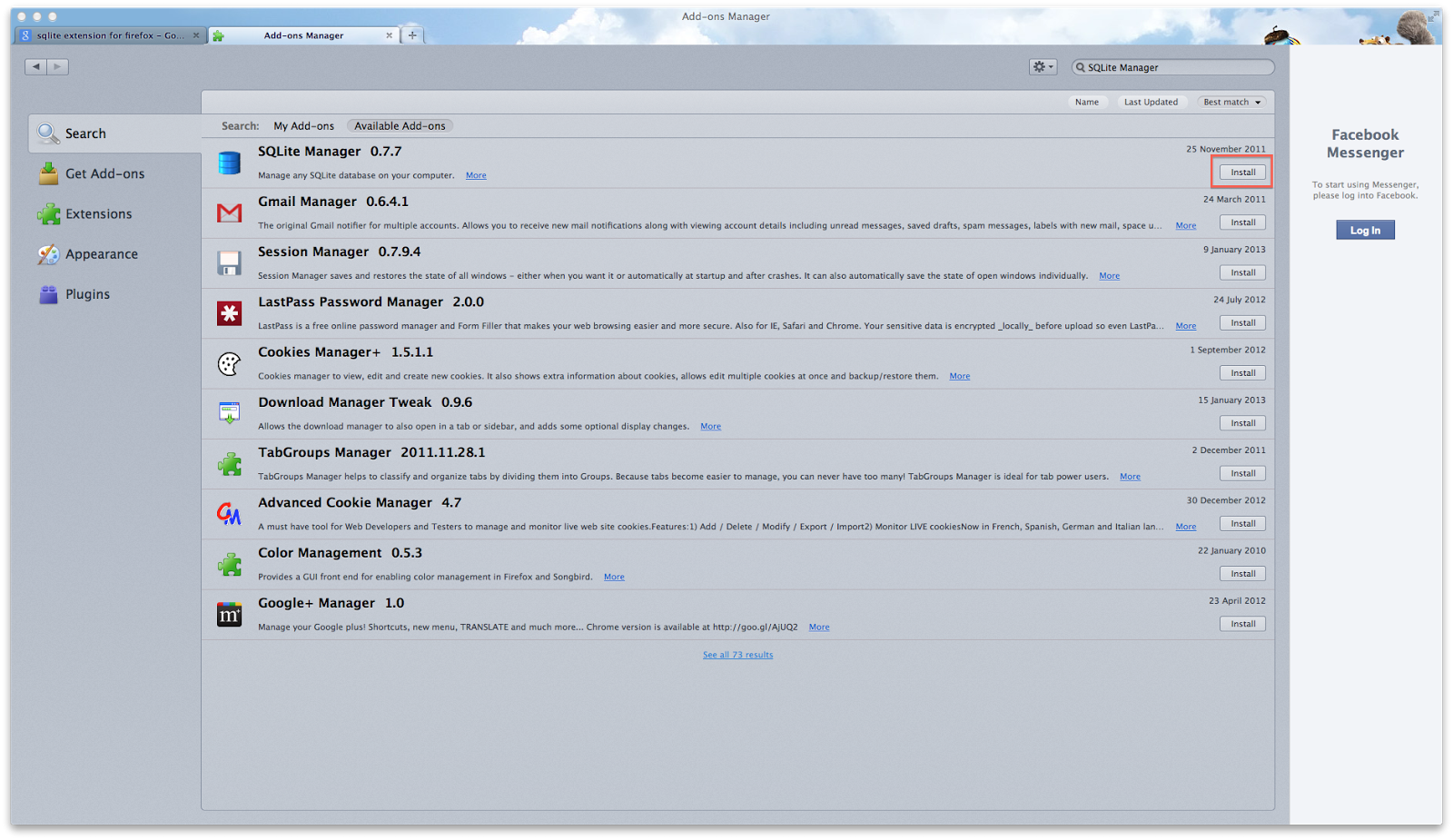Open More link for LastPass

pos(1186,326)
